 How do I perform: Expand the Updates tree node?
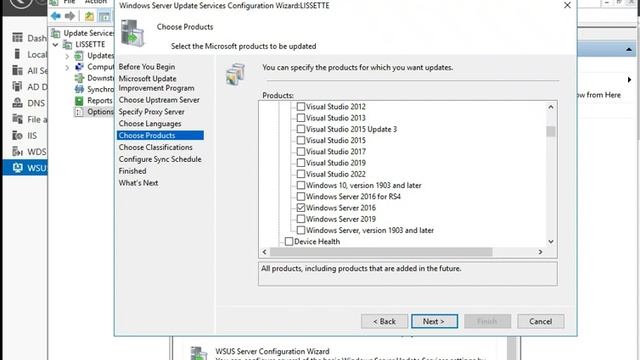67,56
